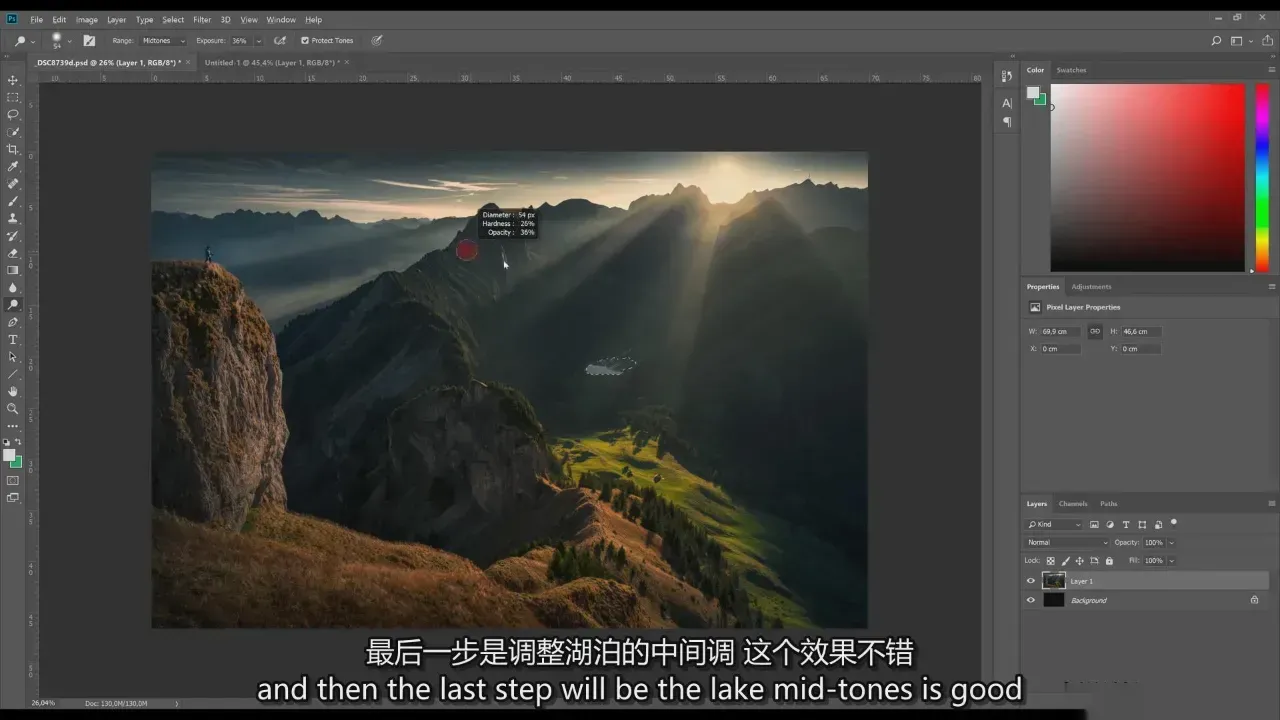Select the Gradient tool
The width and height of the screenshot is (1280, 720).
(13, 270)
